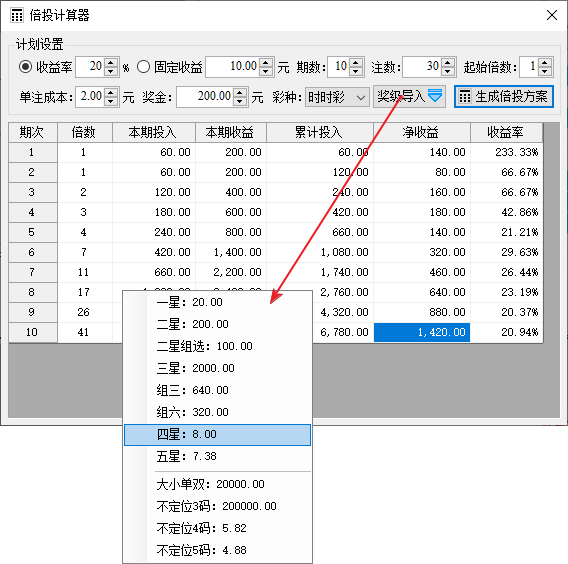Decrease 期数 value with down arrow
The image size is (568, 564).
coord(356,71)
